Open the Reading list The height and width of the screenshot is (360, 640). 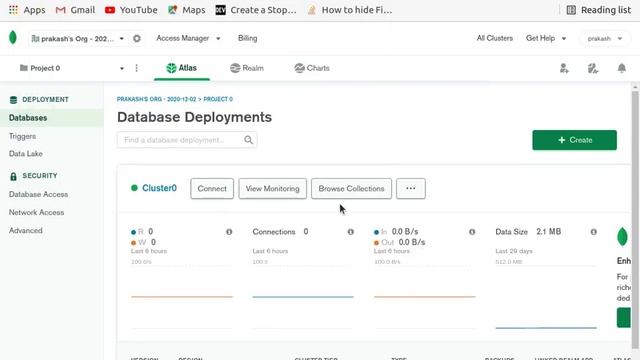(x=599, y=10)
